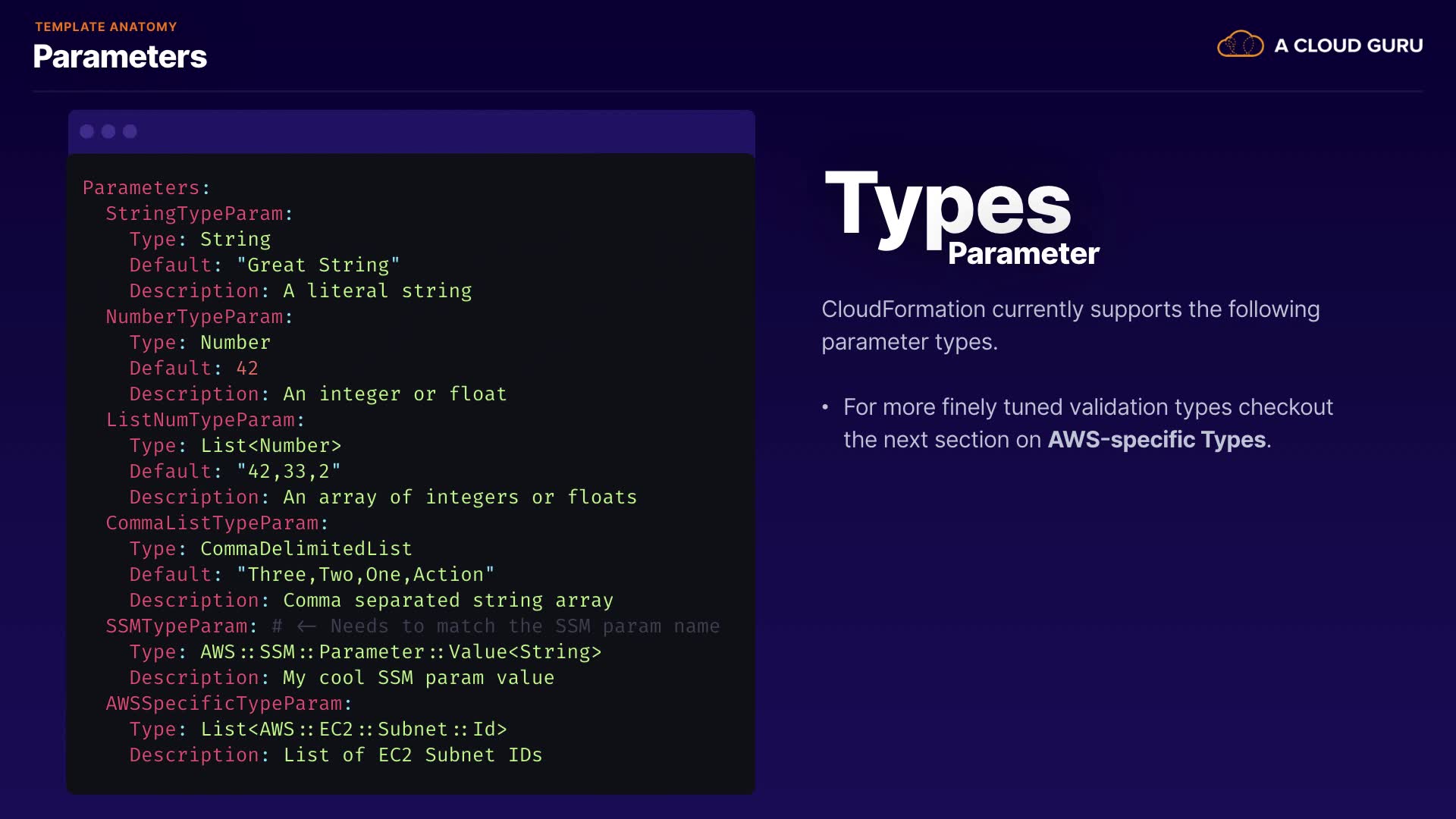The image size is (1456, 819).
Task: Click the CommaListTypeParam key in the code
Action: coord(213,523)
